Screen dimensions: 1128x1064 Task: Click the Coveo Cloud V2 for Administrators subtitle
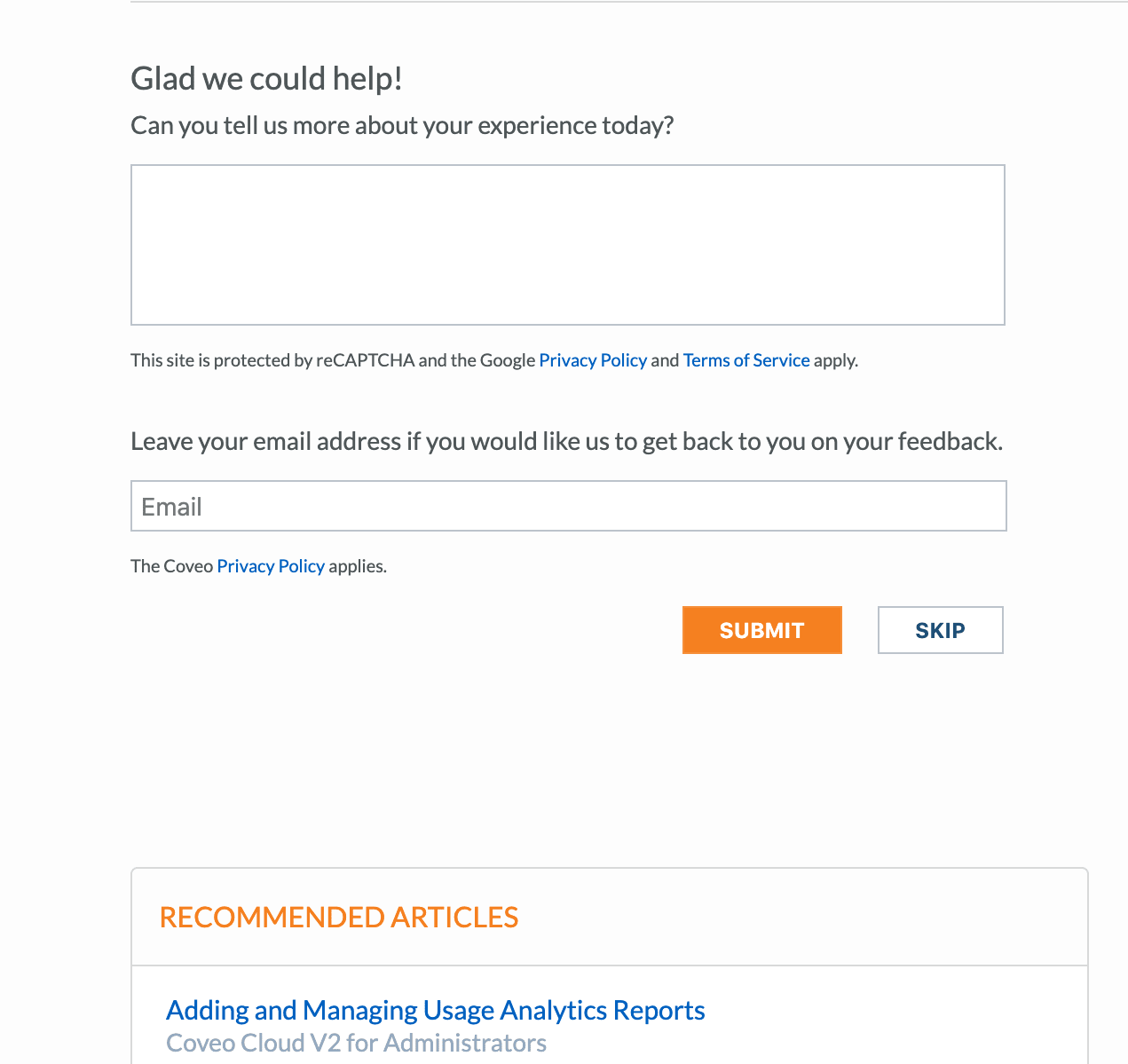[x=356, y=1043]
